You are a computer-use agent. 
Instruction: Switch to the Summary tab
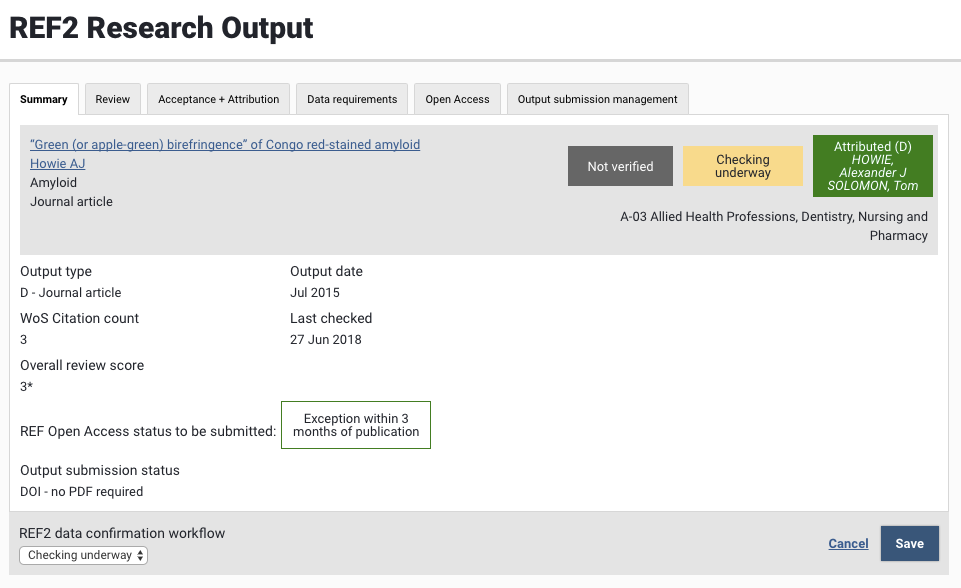(44, 99)
